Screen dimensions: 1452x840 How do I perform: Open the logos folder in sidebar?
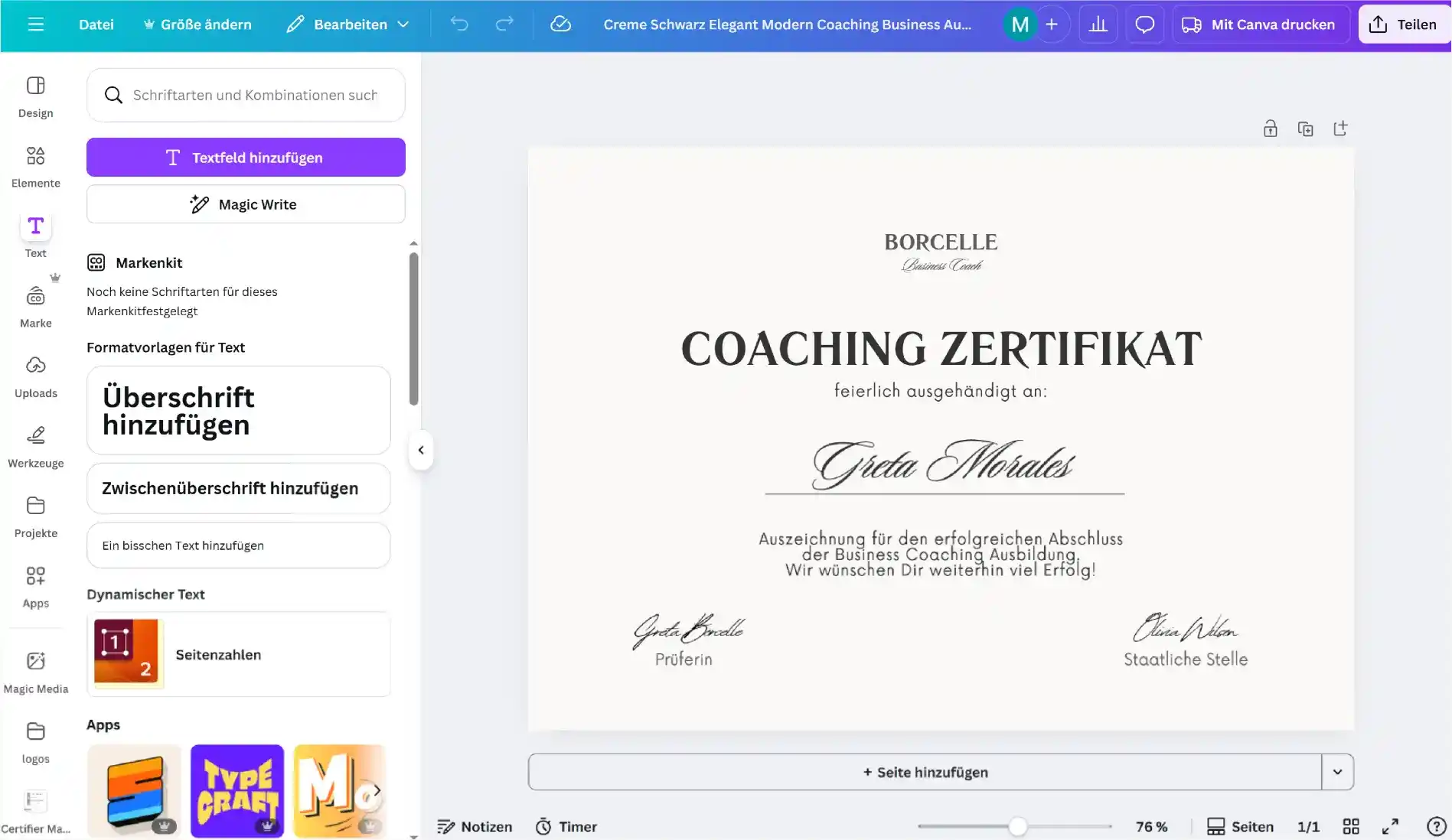(x=36, y=742)
